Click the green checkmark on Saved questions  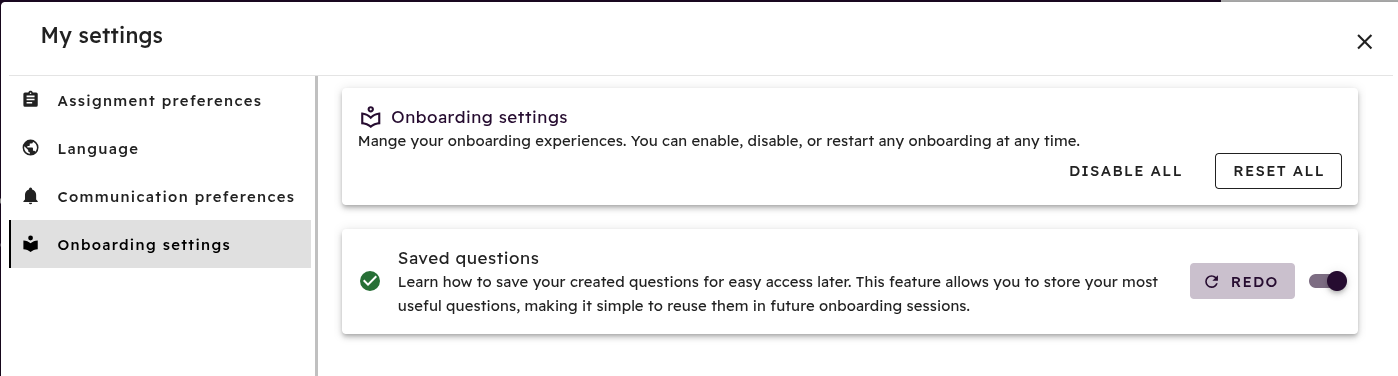[370, 282]
